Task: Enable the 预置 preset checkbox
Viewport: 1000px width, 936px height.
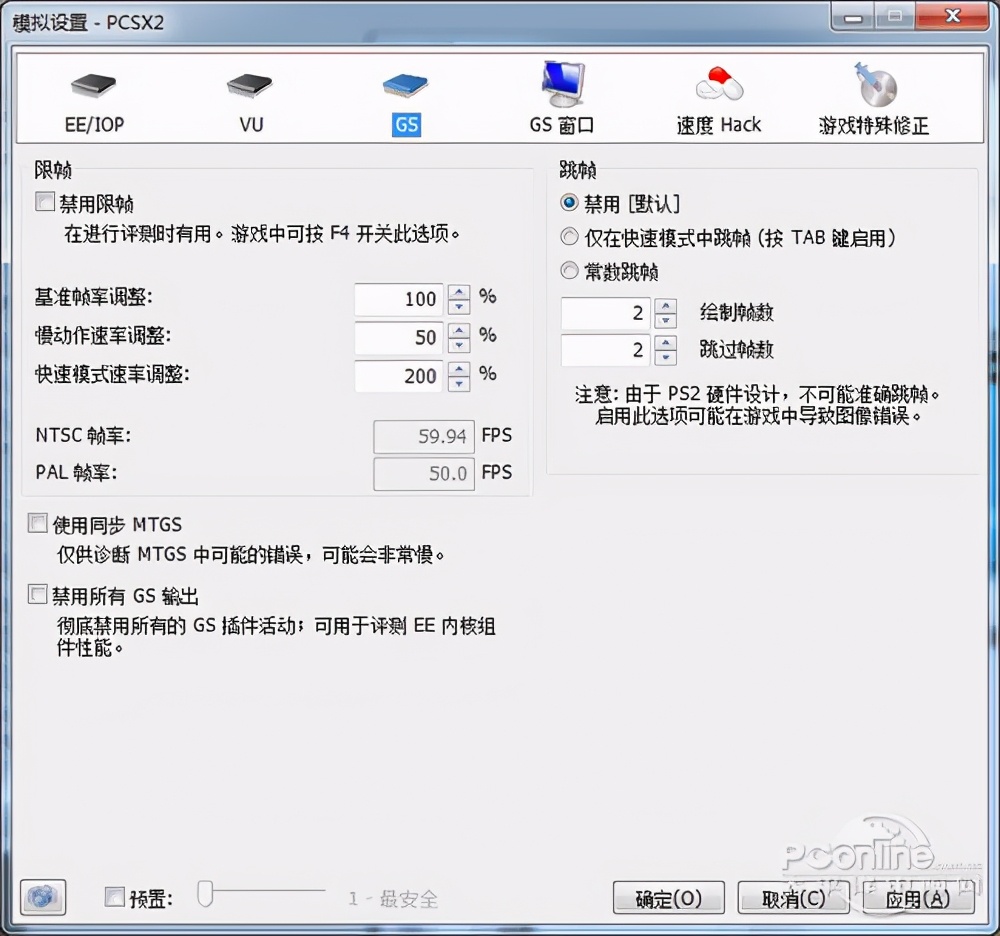Action: pyautogui.click(x=114, y=897)
